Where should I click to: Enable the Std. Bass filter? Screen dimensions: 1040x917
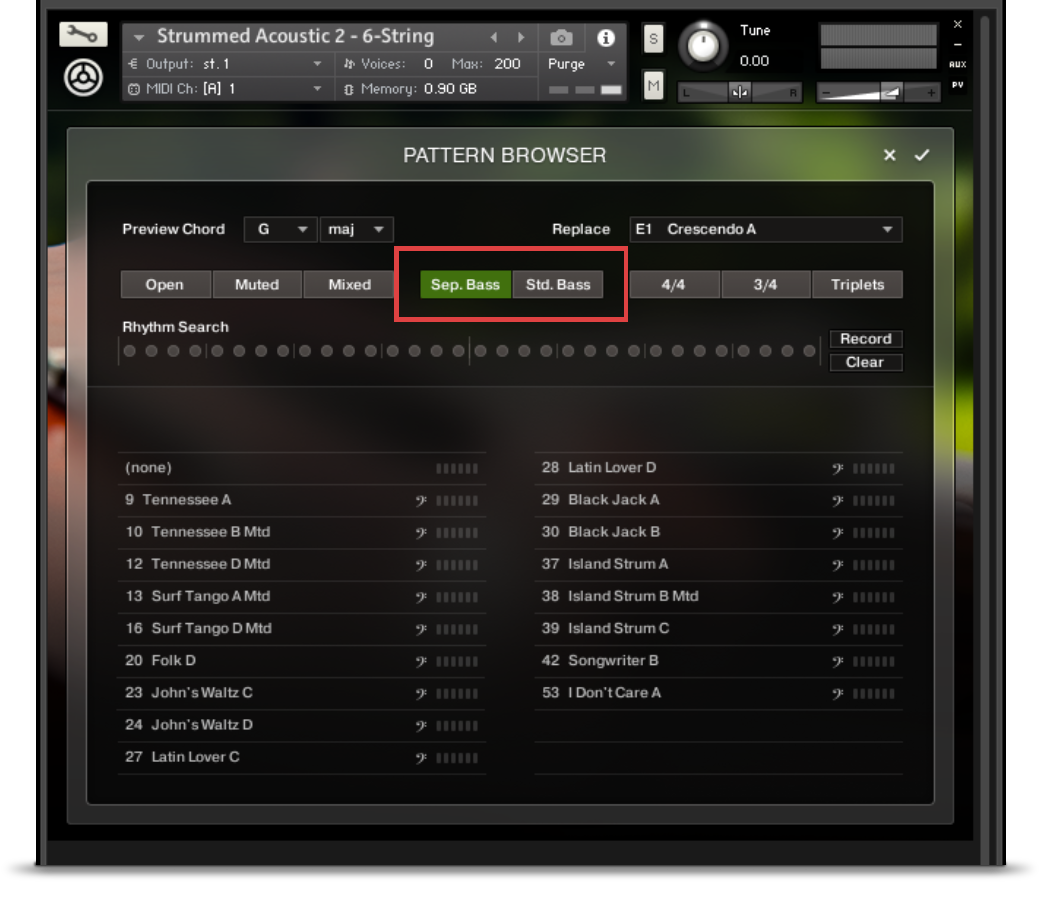(x=558, y=284)
